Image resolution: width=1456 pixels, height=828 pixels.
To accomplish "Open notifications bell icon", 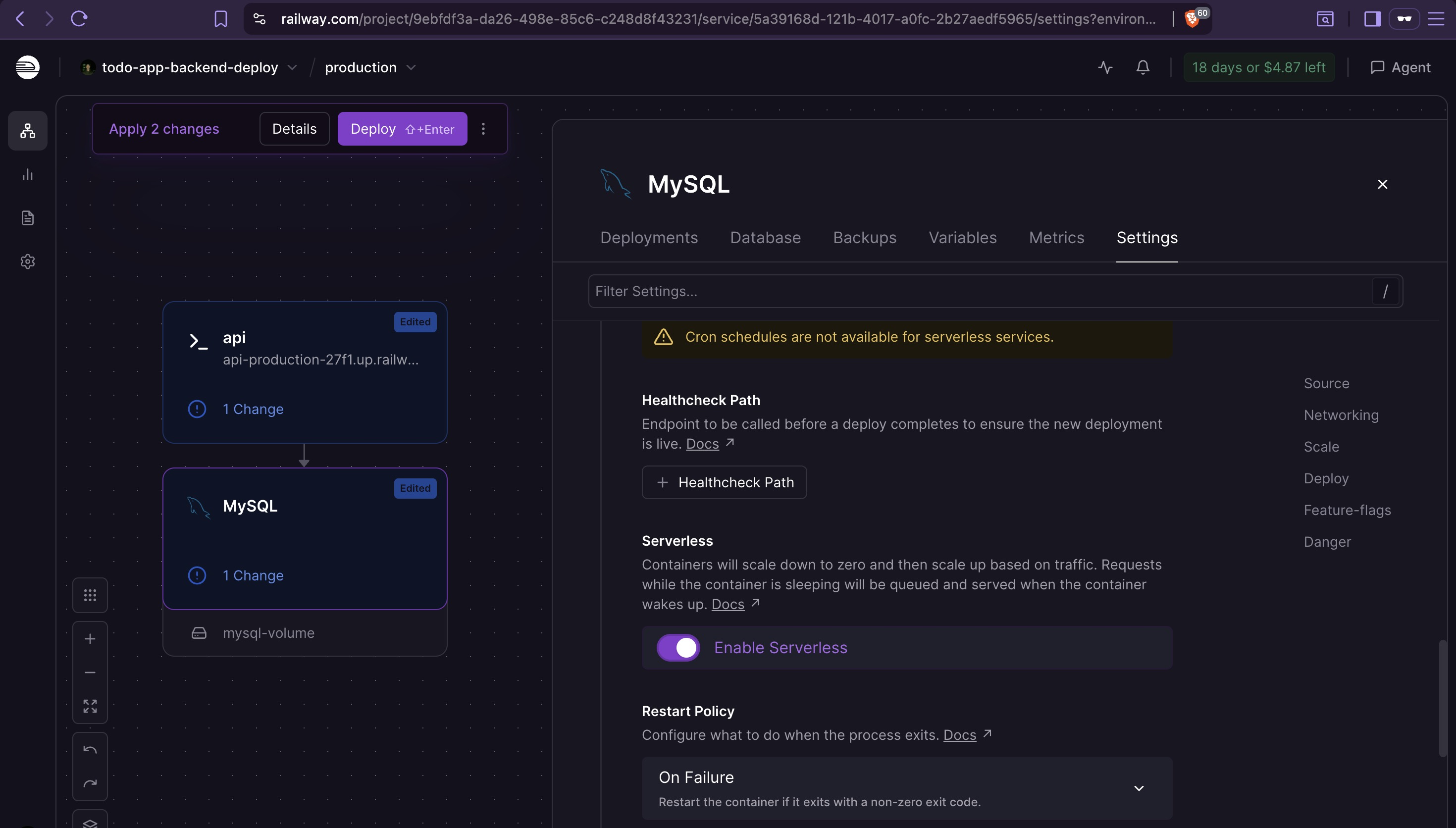I will [x=1142, y=67].
